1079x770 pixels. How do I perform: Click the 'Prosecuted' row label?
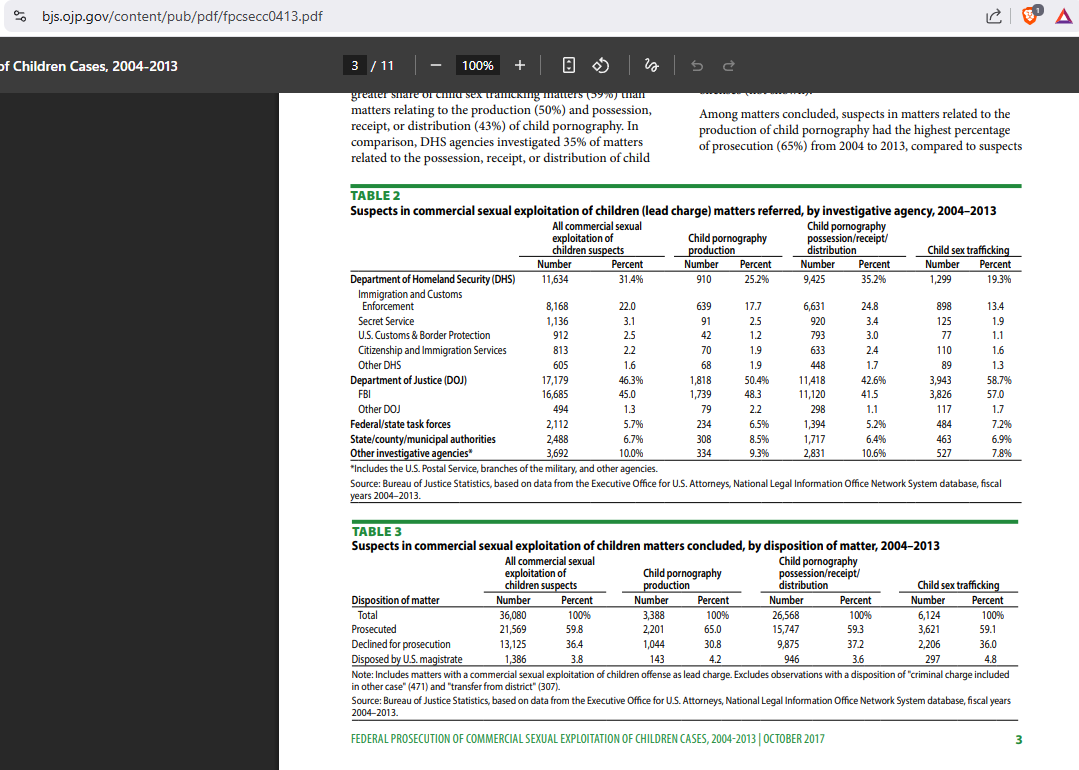coord(374,629)
